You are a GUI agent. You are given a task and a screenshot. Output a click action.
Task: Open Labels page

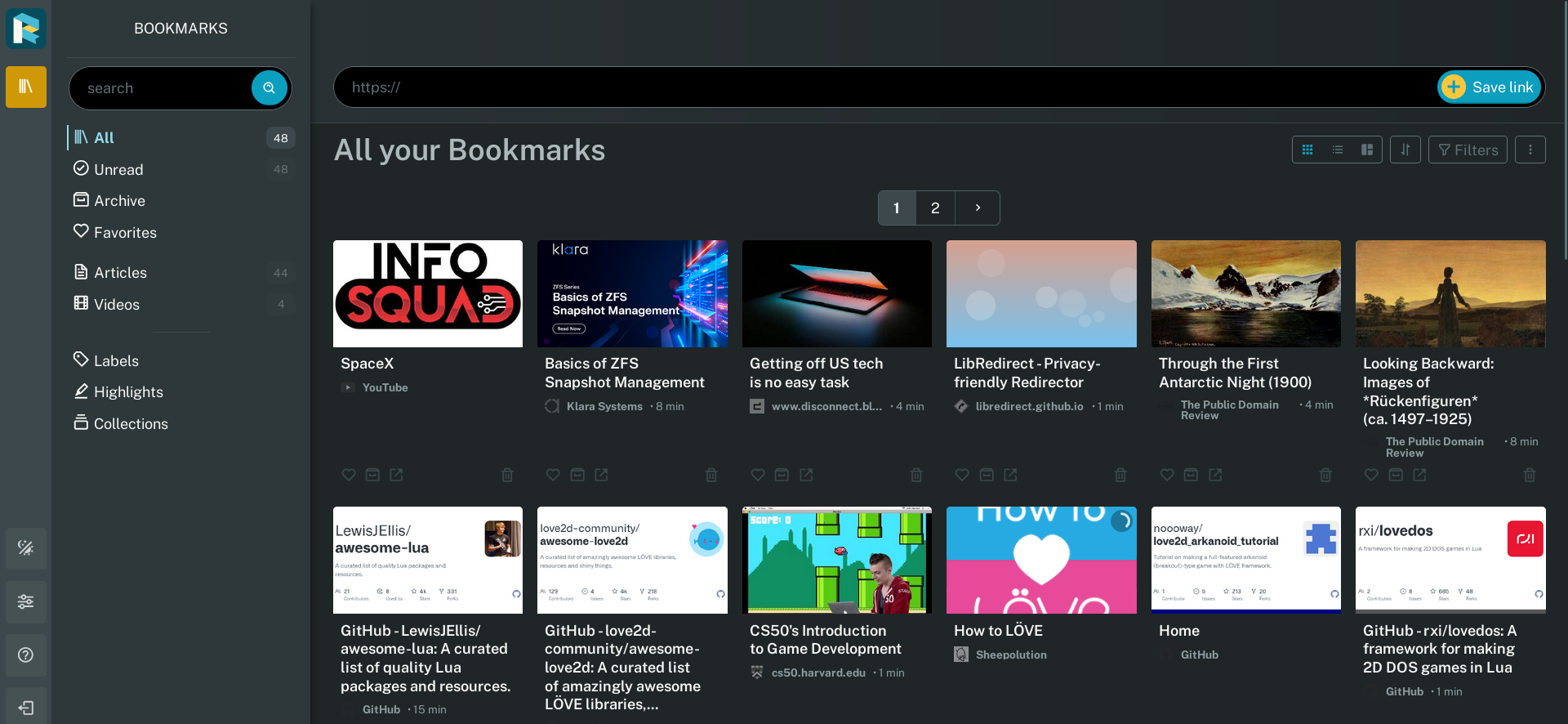pos(181,360)
